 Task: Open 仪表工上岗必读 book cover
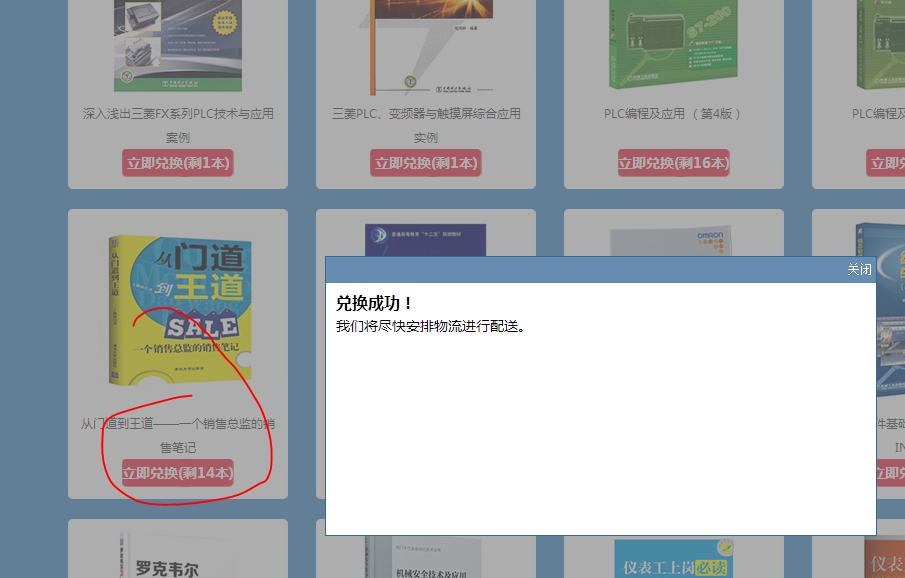(674, 559)
